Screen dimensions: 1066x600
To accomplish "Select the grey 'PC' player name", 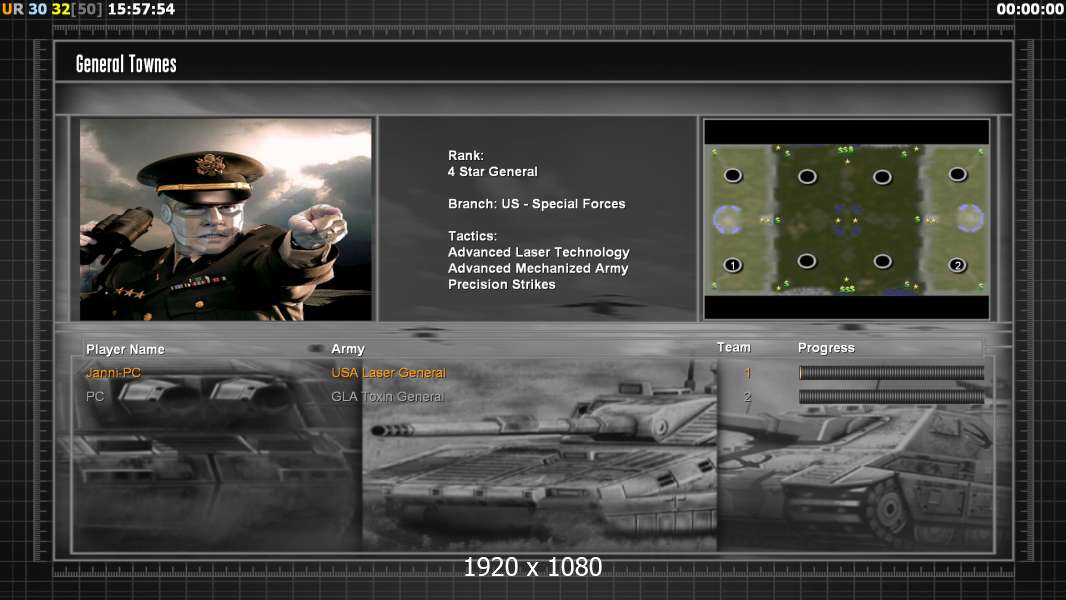I will coord(95,396).
